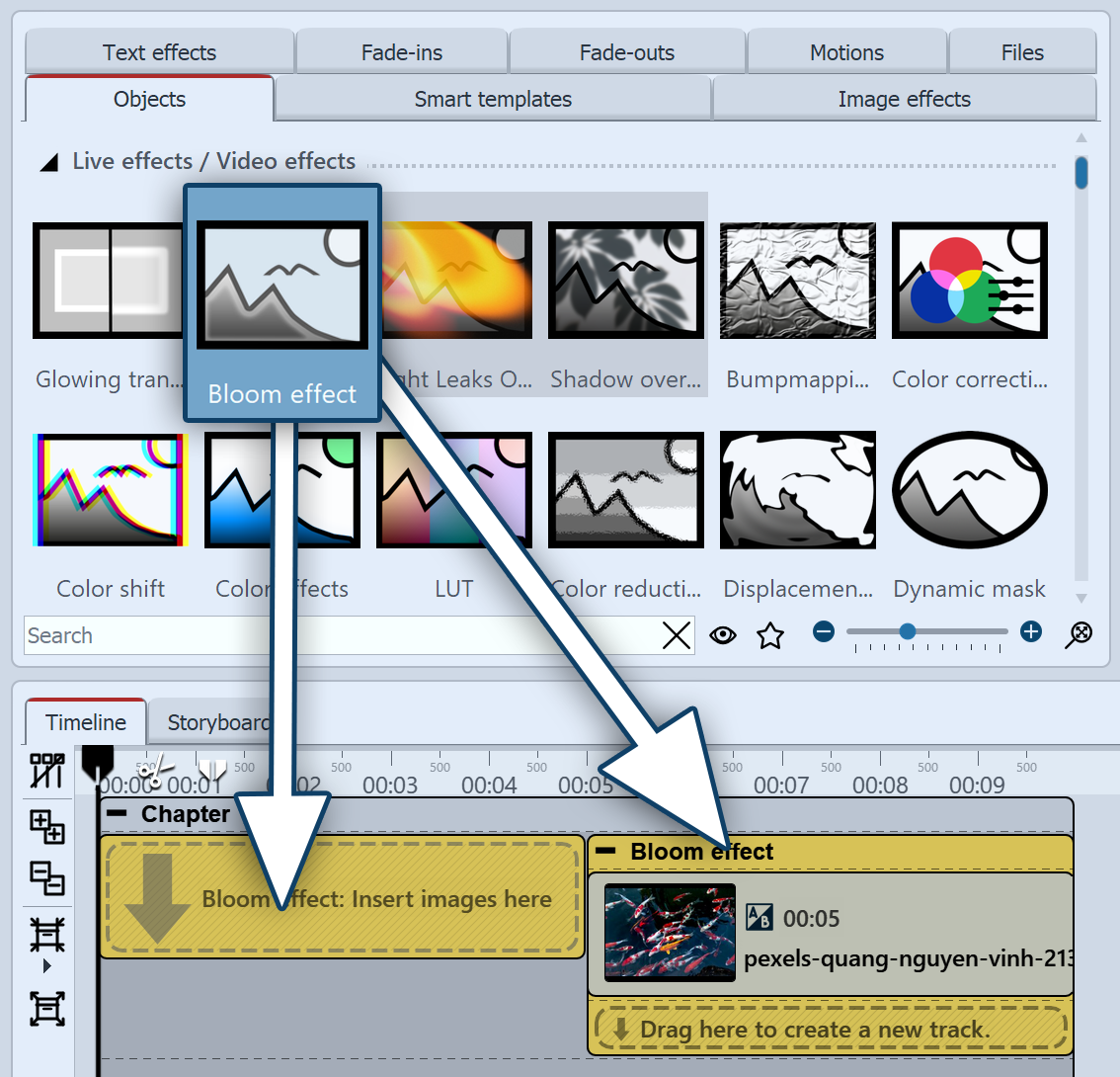Select the Timeline tab
Screen dimensions: 1120x1077
point(86,722)
